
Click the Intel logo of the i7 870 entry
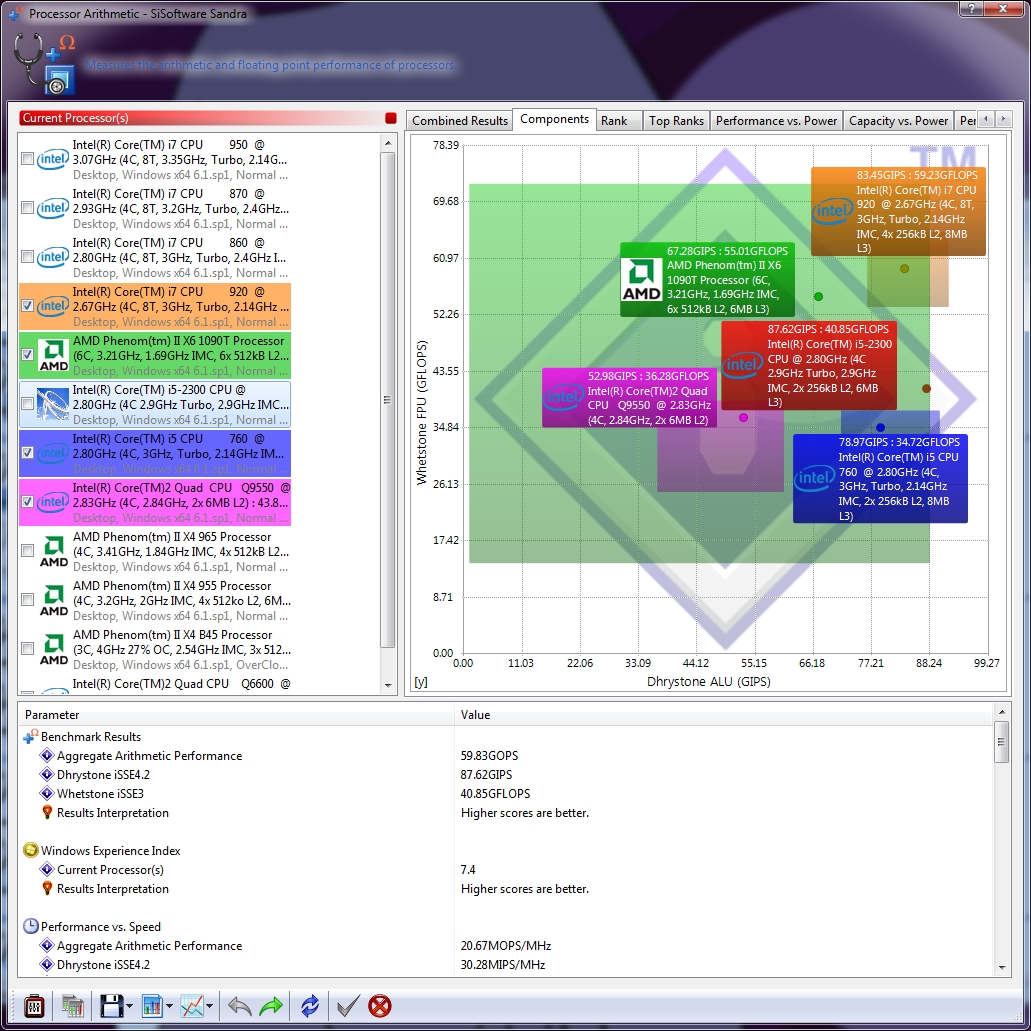[x=53, y=208]
